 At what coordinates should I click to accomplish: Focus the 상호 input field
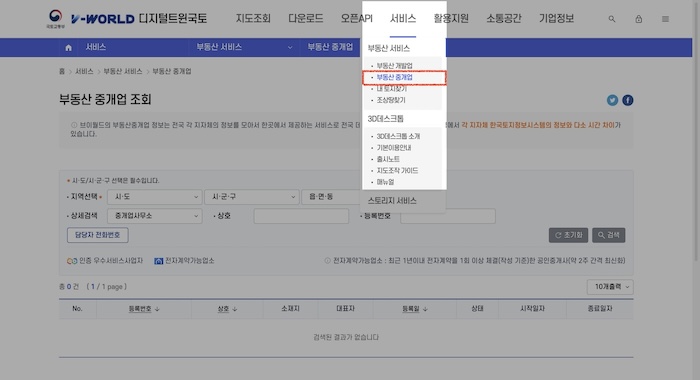(x=301, y=216)
